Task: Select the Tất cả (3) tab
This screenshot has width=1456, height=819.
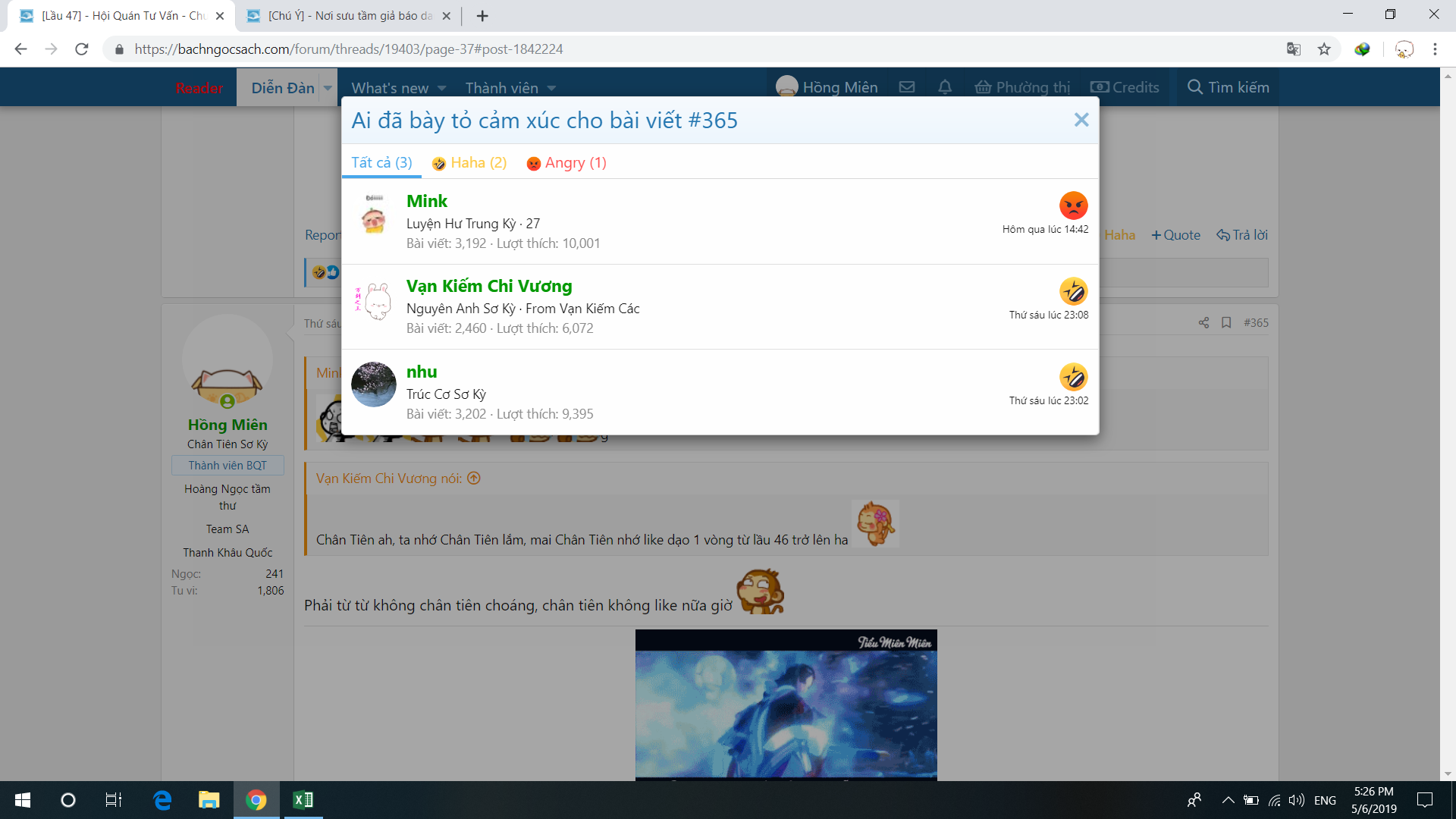Action: coord(381,163)
